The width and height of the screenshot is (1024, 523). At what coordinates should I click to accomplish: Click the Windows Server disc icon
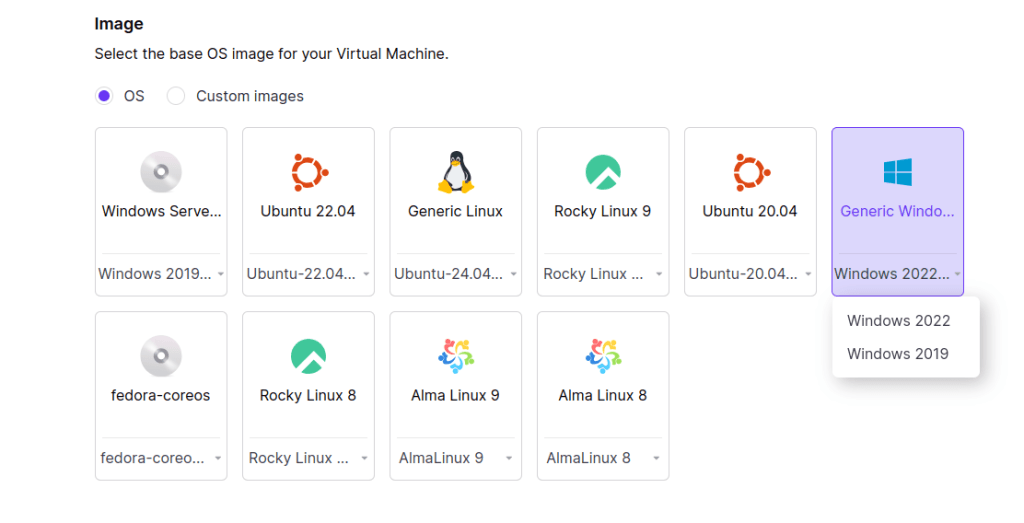161,172
